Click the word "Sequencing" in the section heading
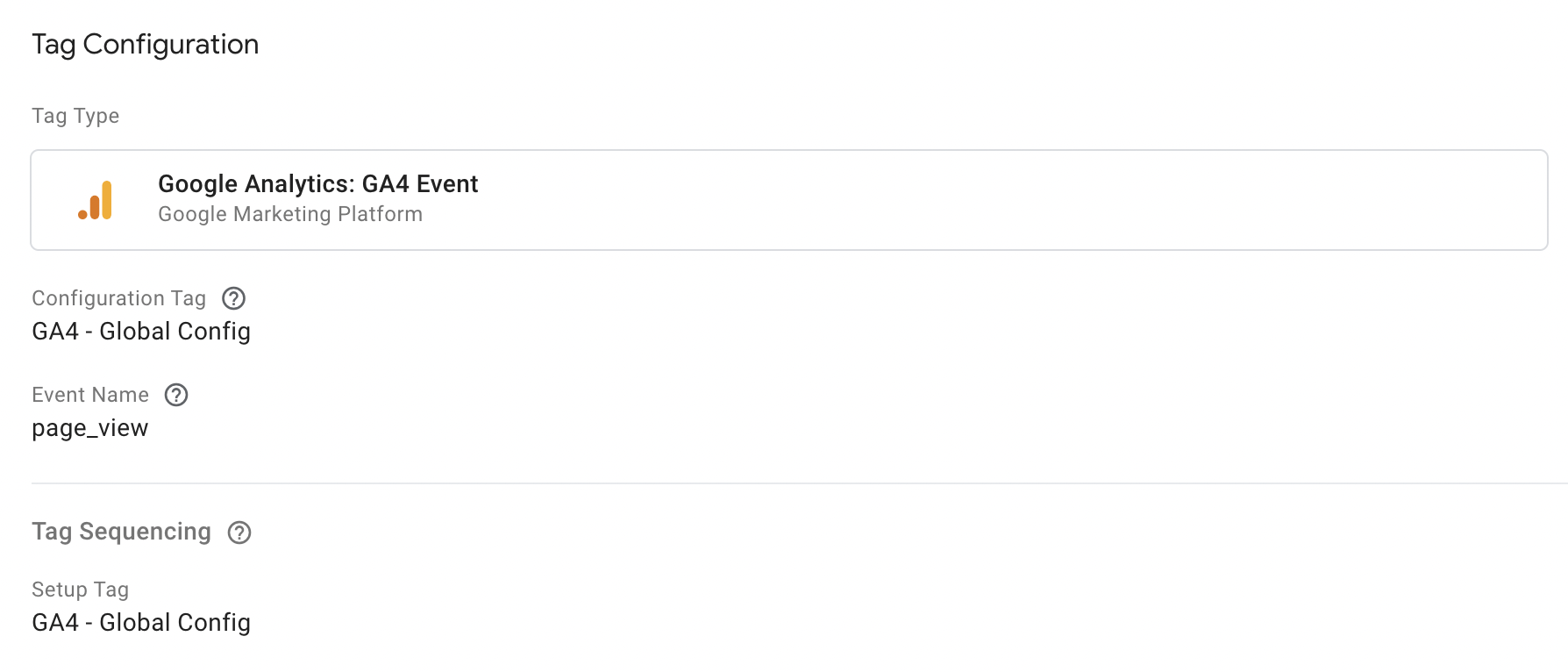Image resolution: width=1568 pixels, height=672 pixels. (x=145, y=532)
